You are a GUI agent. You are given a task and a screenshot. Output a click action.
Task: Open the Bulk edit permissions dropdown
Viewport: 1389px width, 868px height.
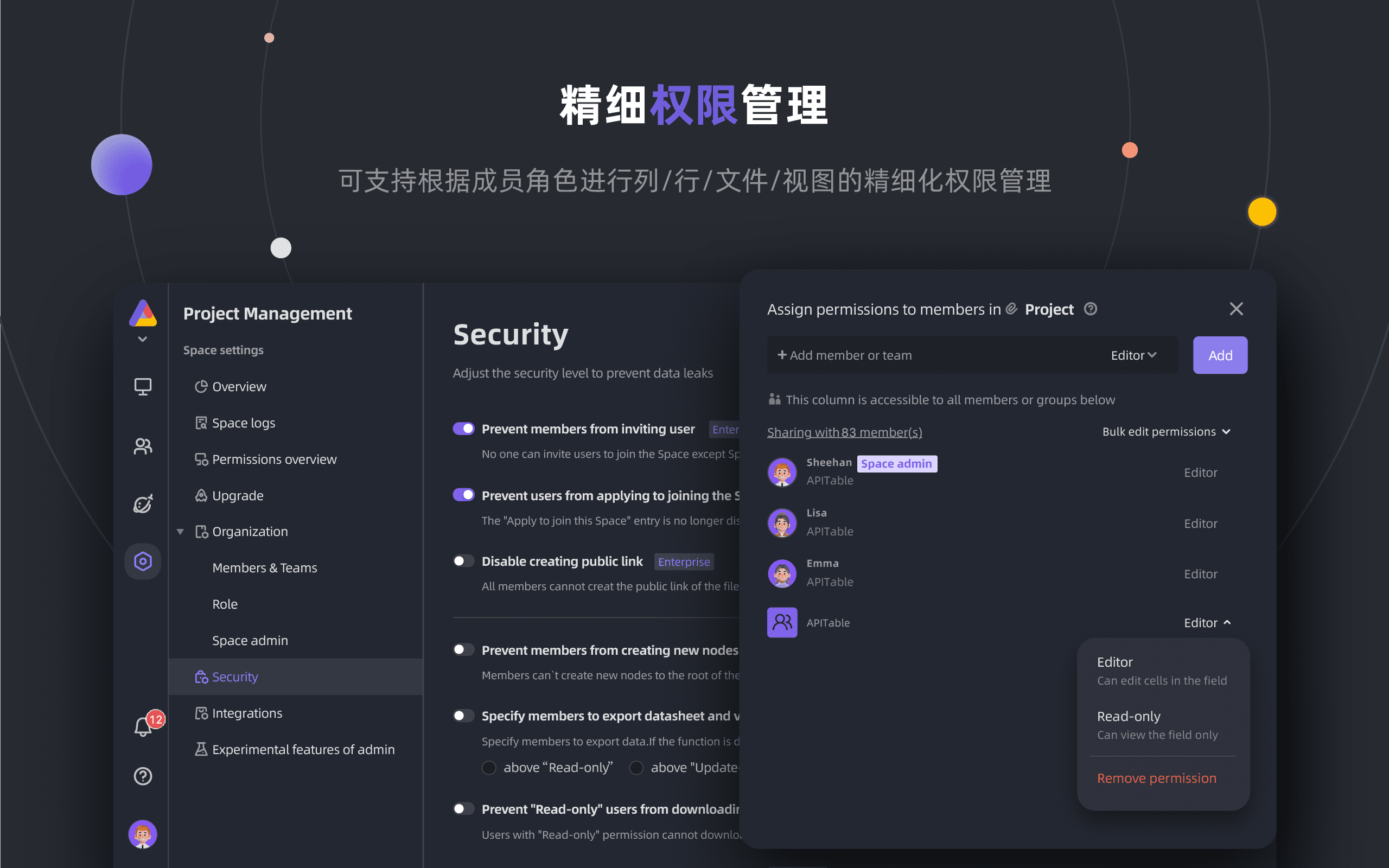click(x=1163, y=431)
